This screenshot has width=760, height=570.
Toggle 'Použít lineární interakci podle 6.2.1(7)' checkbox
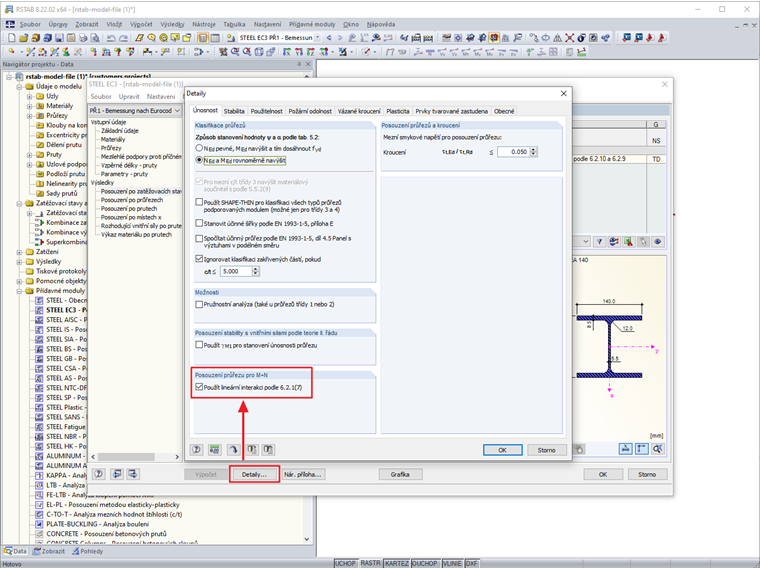[x=199, y=387]
